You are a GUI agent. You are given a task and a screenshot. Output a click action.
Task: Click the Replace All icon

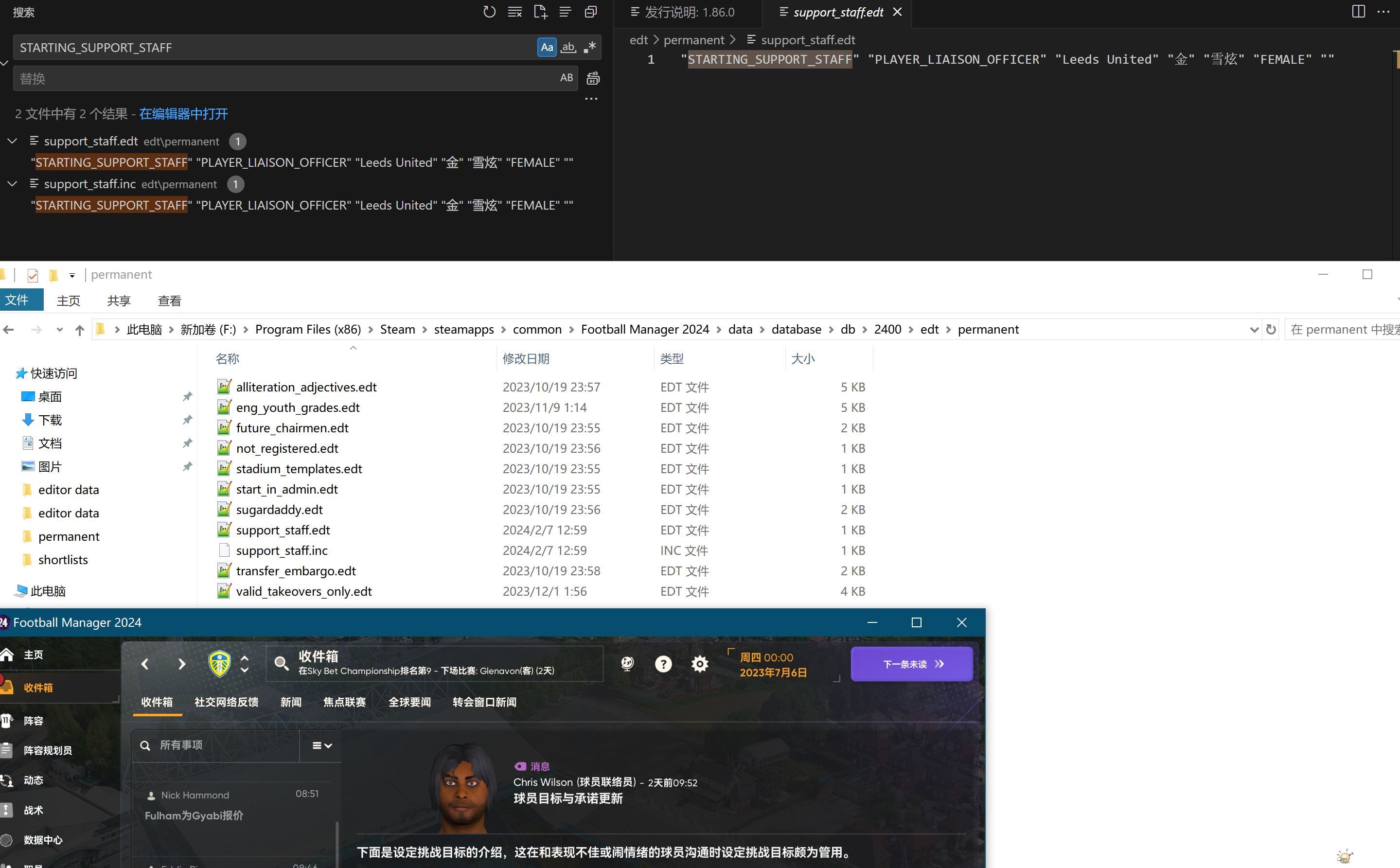coord(593,78)
